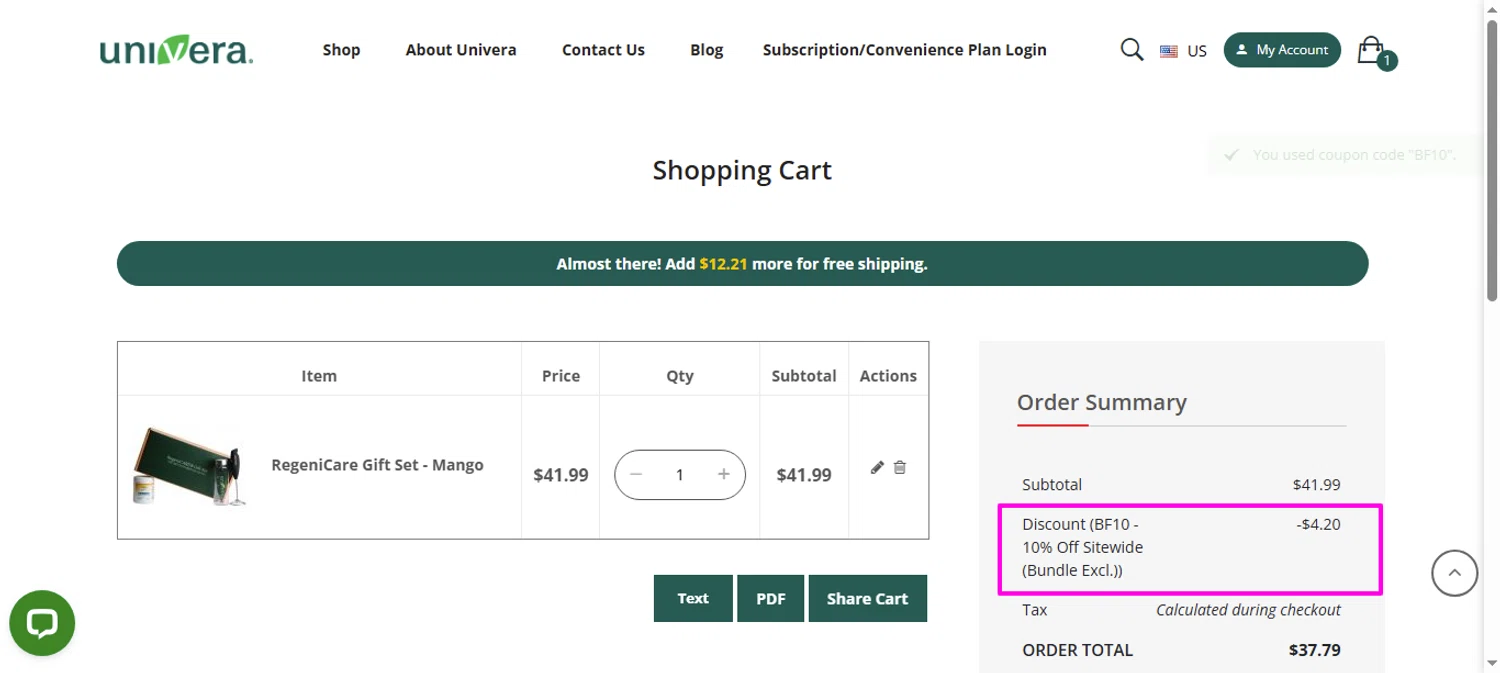
Task: Open the Shop menu
Action: point(341,50)
